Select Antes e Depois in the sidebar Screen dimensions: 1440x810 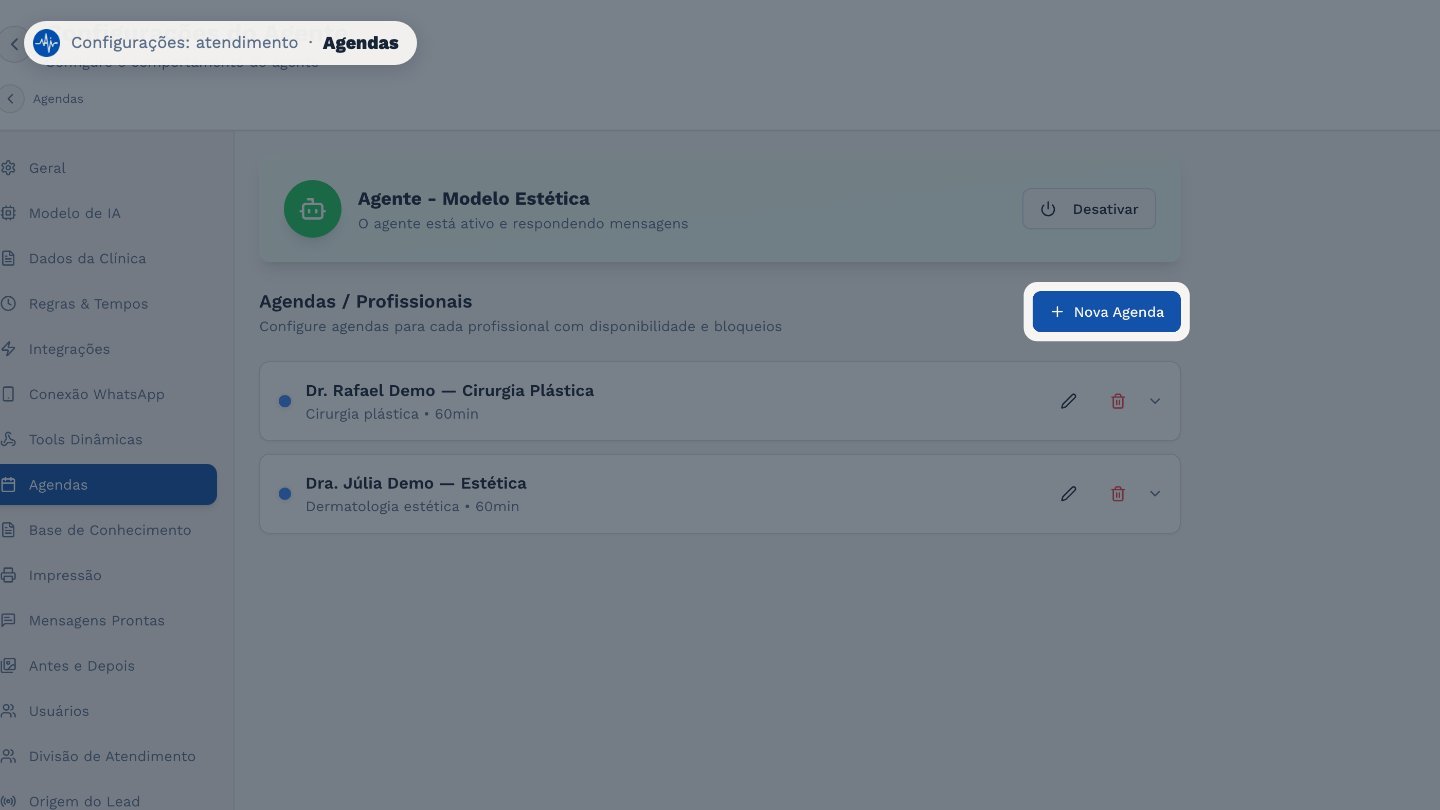click(108, 666)
